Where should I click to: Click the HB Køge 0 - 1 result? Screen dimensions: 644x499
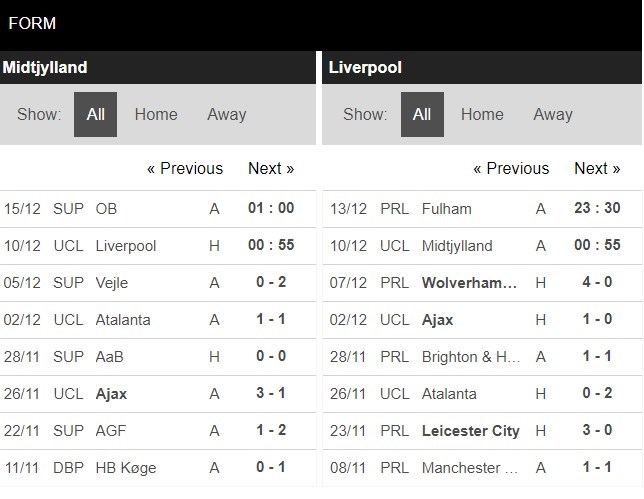[271, 467]
